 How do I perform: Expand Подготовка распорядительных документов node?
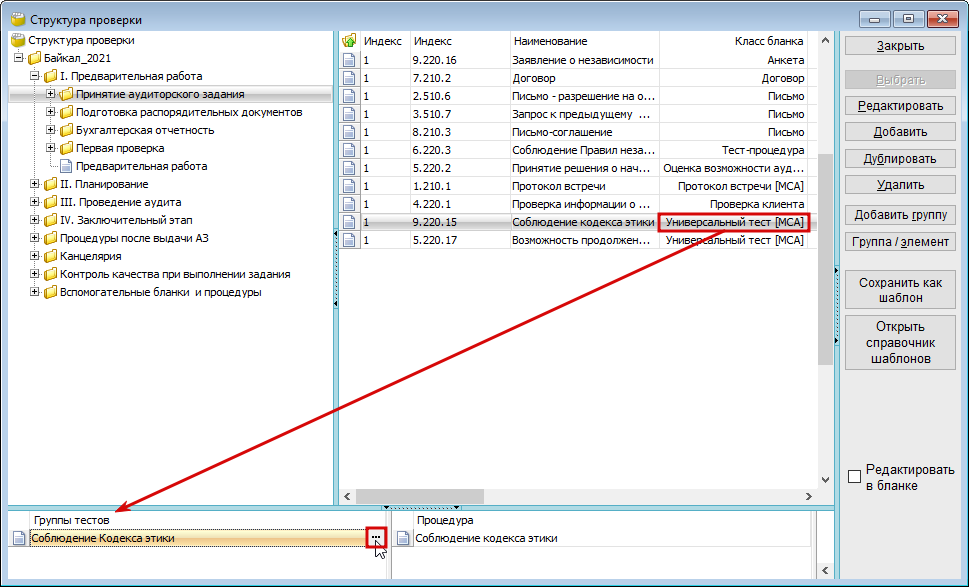point(51,112)
